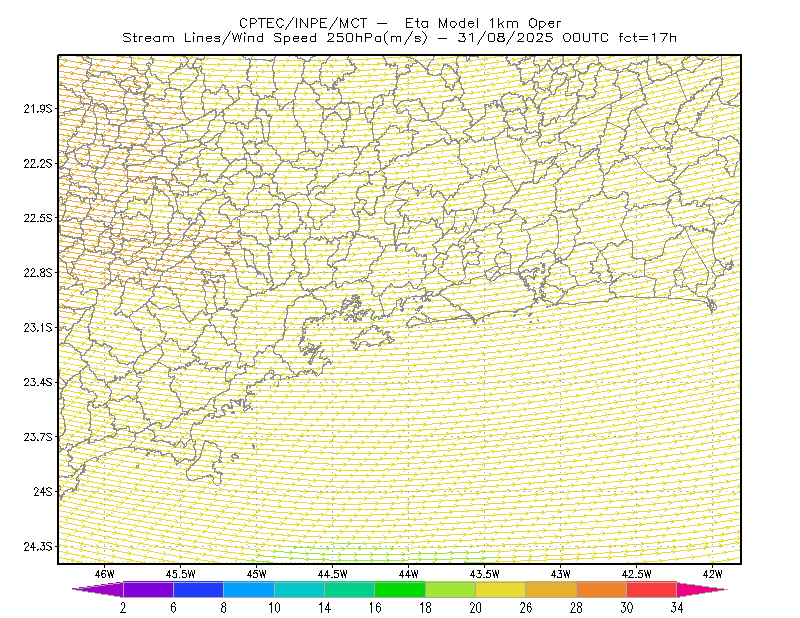The width and height of the screenshot is (800, 618).
Task: Click the '44.5W' longitude label
Action: 333,574
